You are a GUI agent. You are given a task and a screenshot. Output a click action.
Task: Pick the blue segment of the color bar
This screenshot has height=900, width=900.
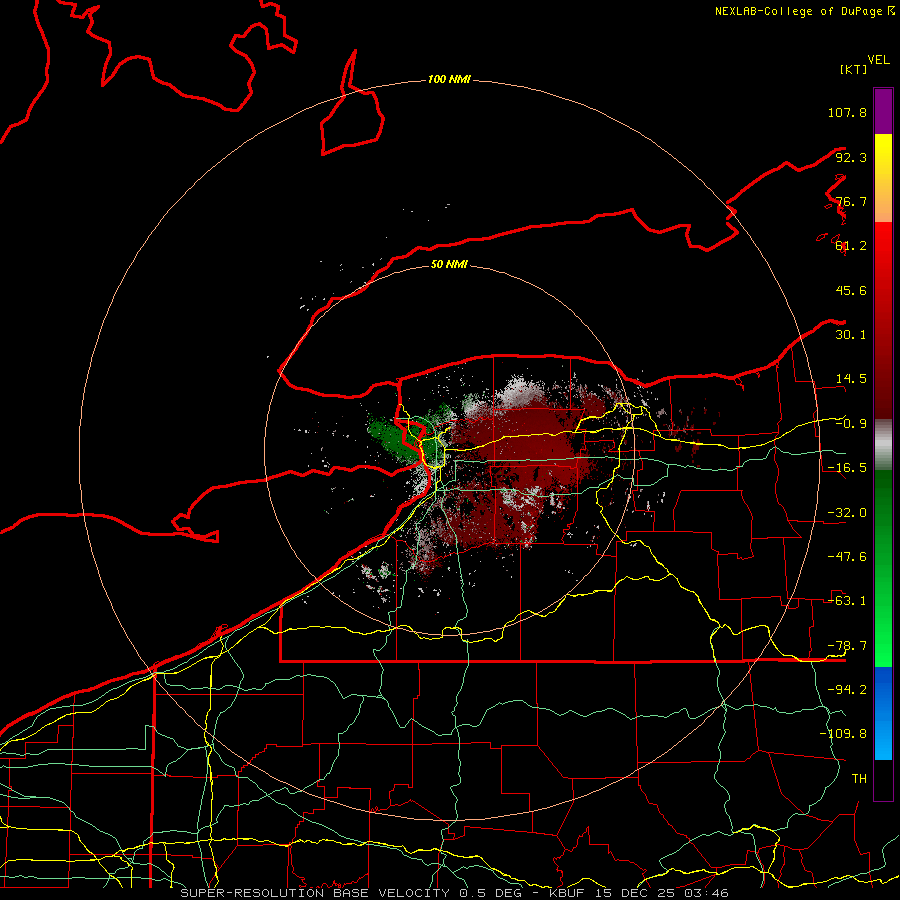coord(883,713)
